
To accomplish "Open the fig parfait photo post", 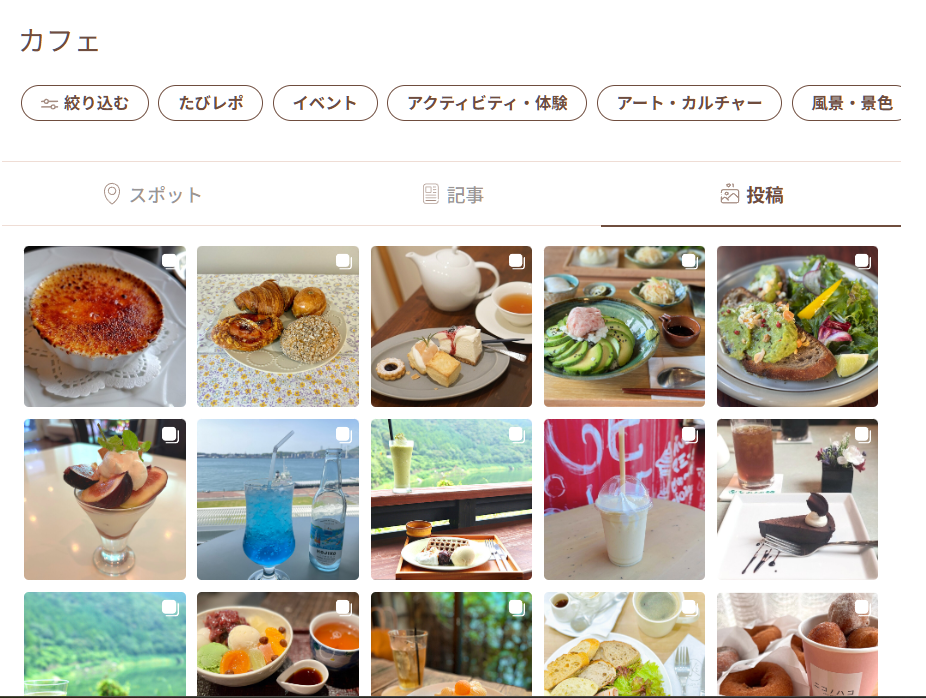I will 105,500.
